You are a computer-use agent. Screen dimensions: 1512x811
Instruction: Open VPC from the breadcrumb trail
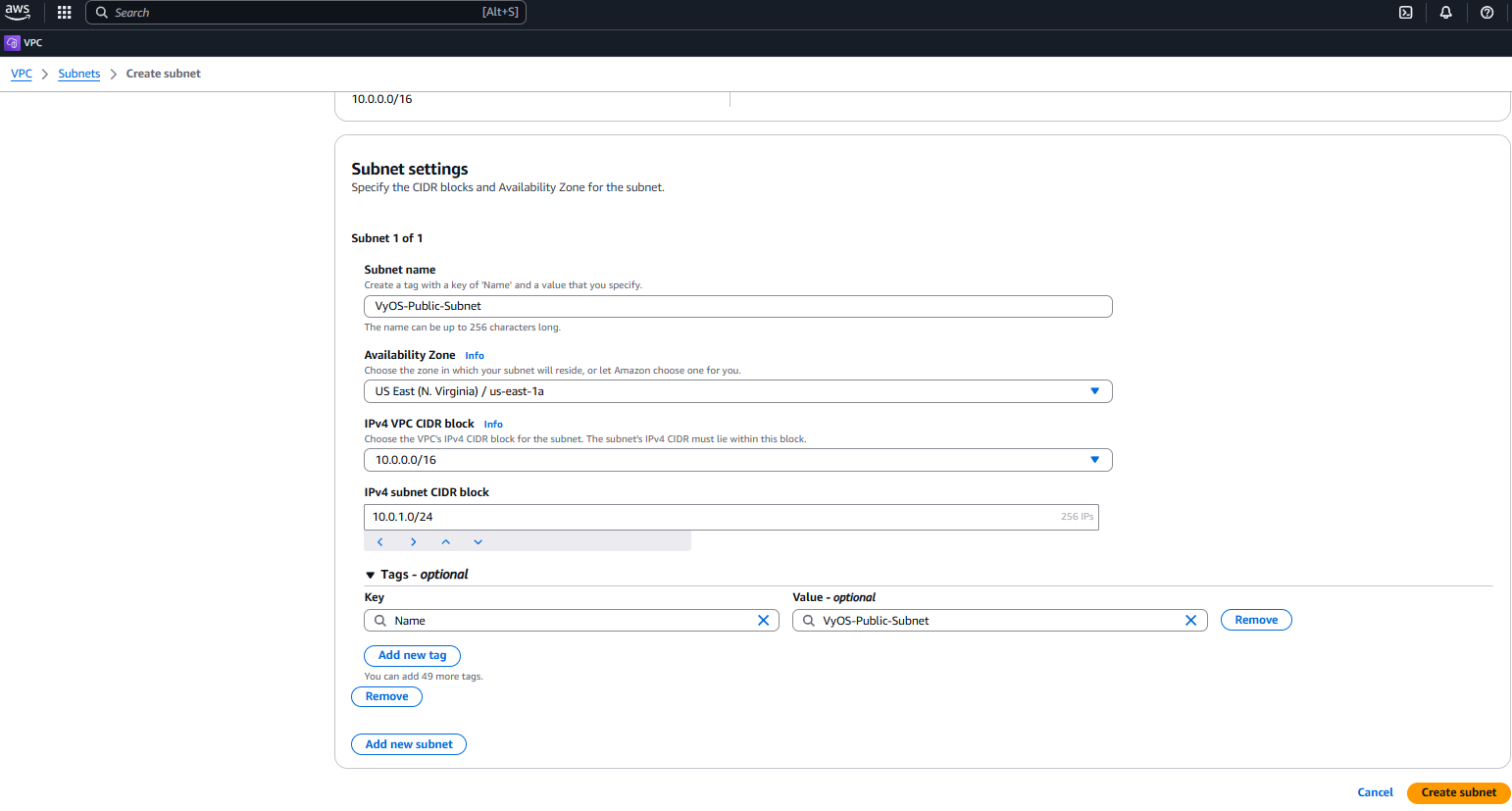tap(21, 73)
